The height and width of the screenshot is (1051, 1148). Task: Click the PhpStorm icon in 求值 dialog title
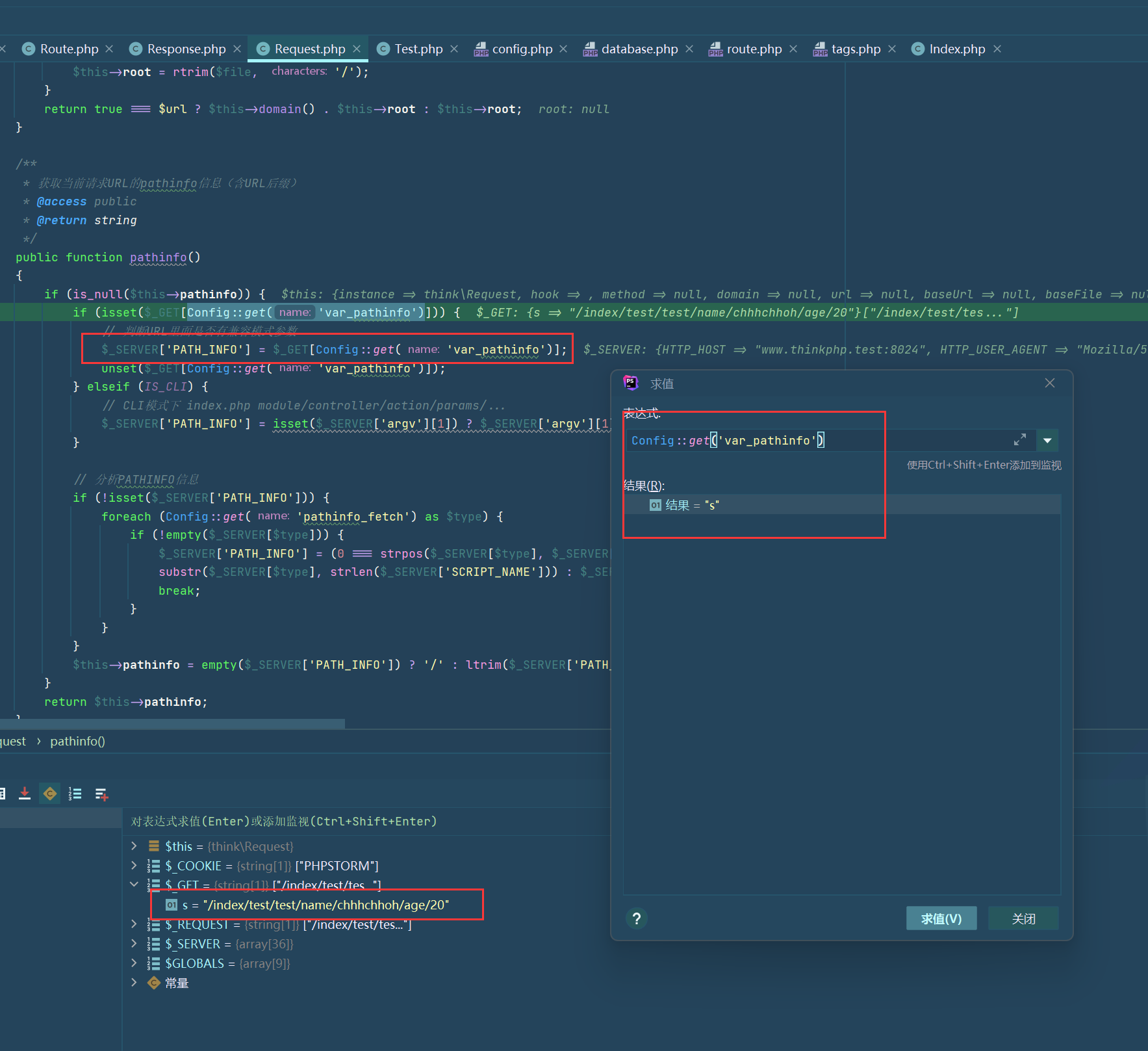(x=631, y=383)
